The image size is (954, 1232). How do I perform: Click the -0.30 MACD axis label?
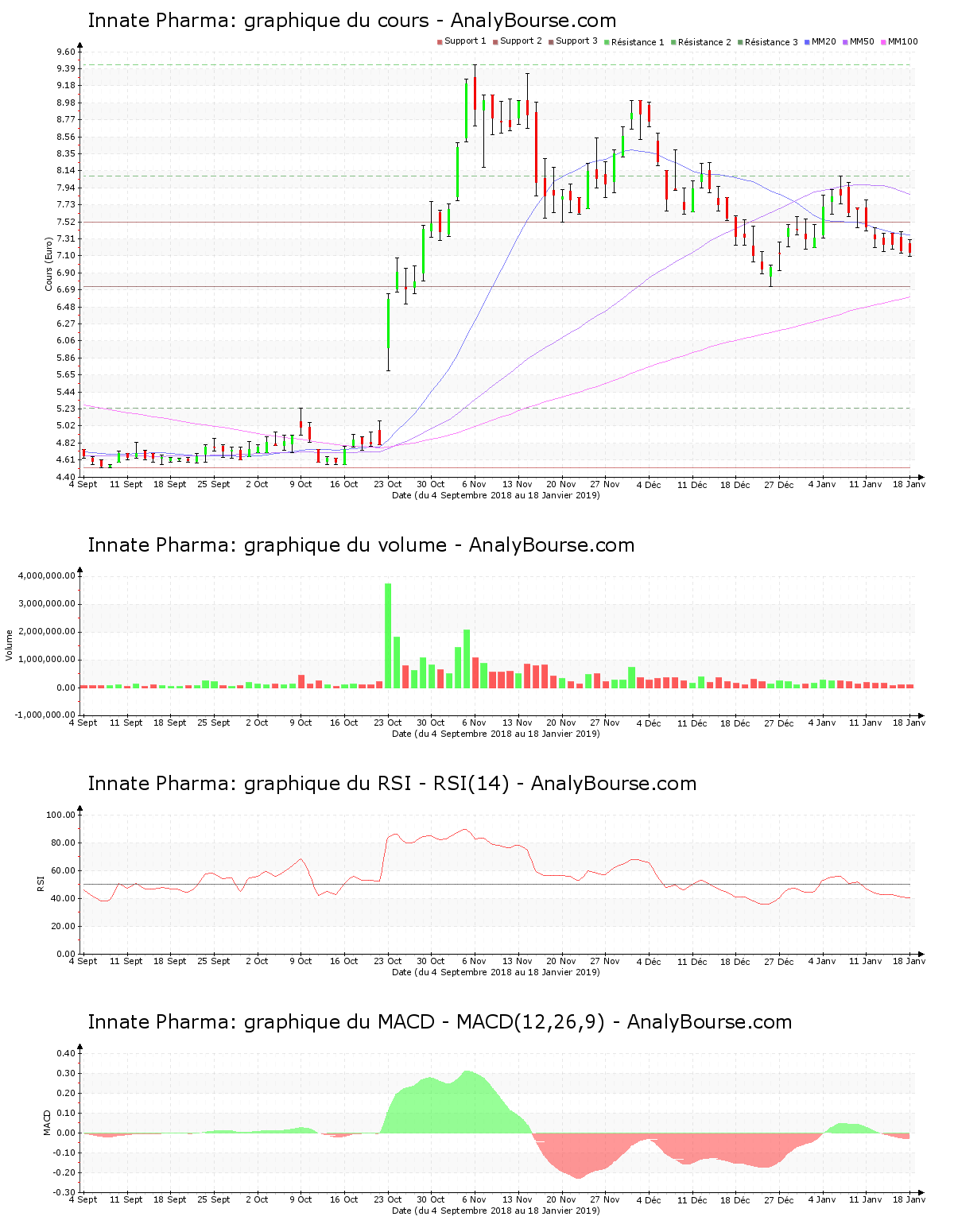pos(64,1192)
